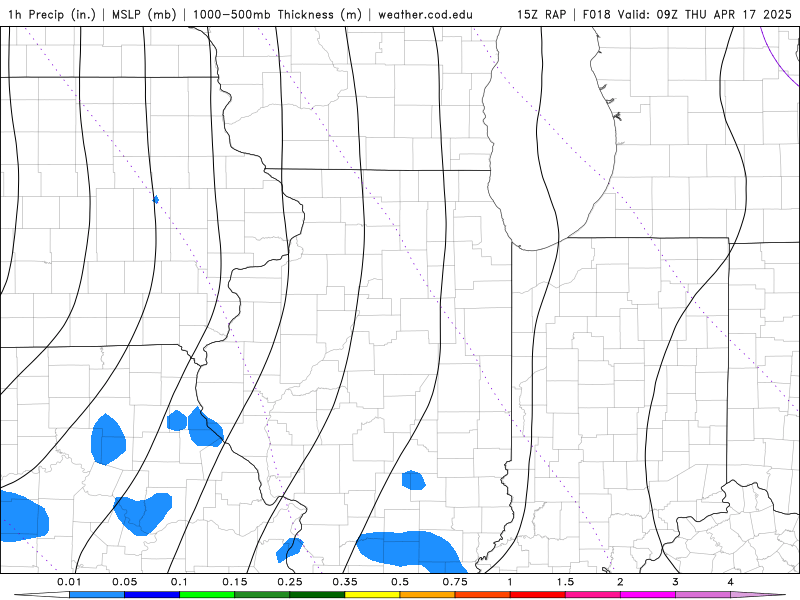Click the 1.5 legend value
Viewport: 800px width, 600px height.
565,582
